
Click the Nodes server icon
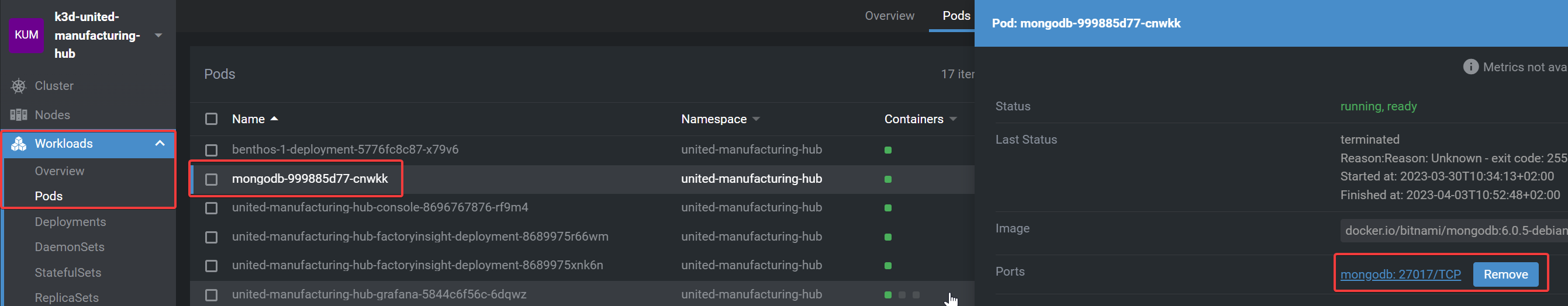(x=19, y=115)
